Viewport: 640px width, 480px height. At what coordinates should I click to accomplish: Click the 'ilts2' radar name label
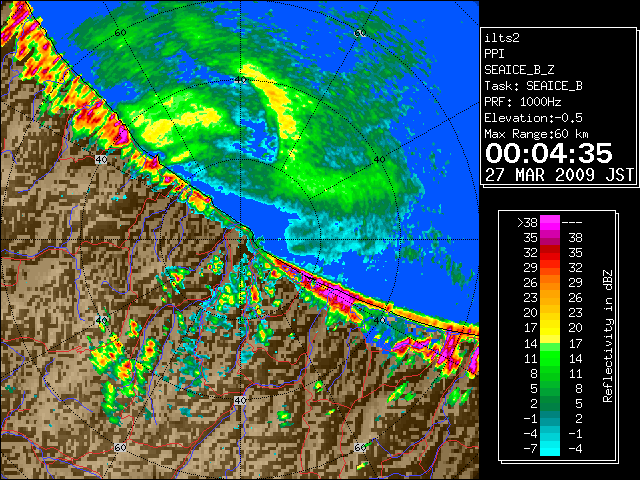[502, 38]
